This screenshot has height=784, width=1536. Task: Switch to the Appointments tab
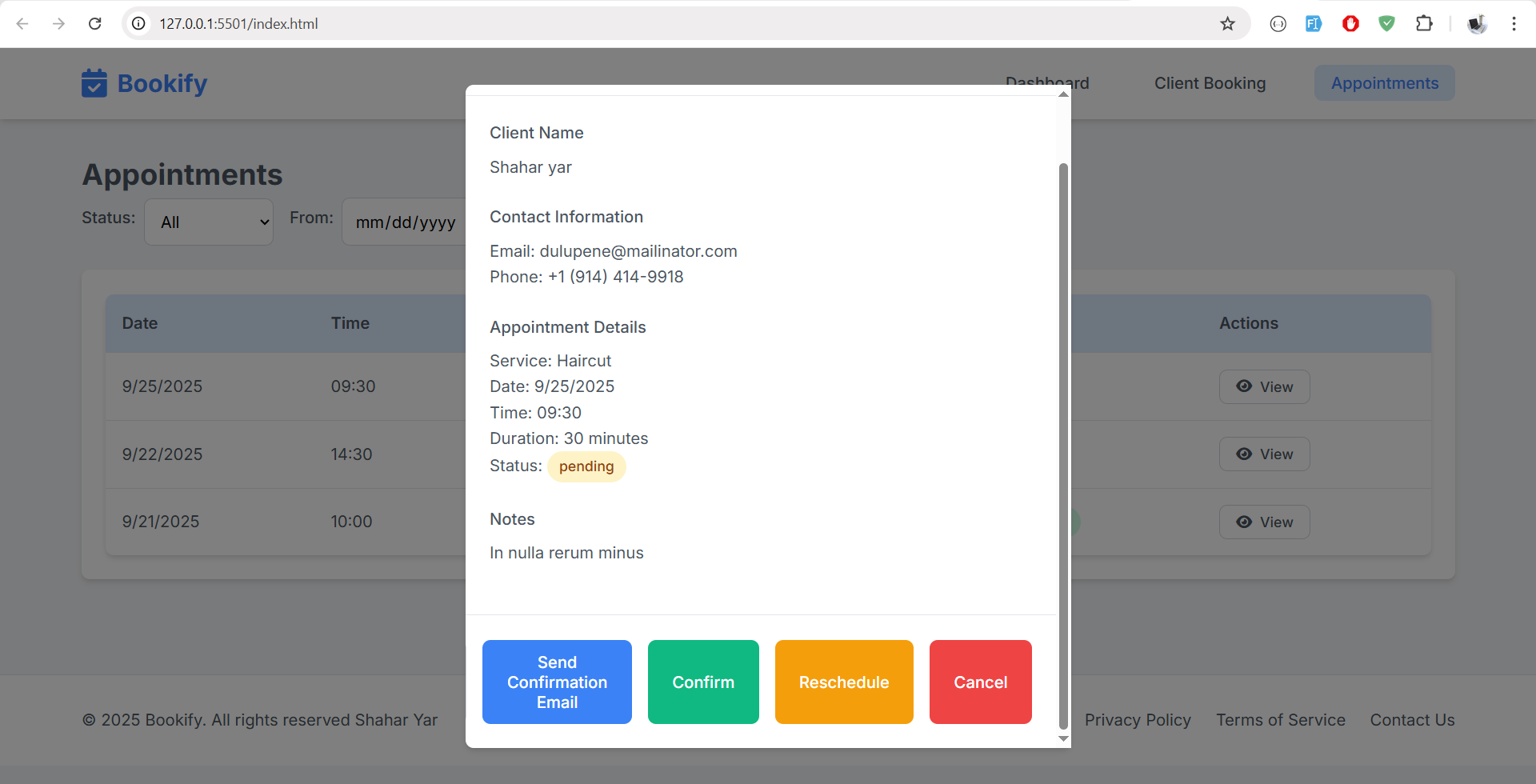(x=1384, y=83)
